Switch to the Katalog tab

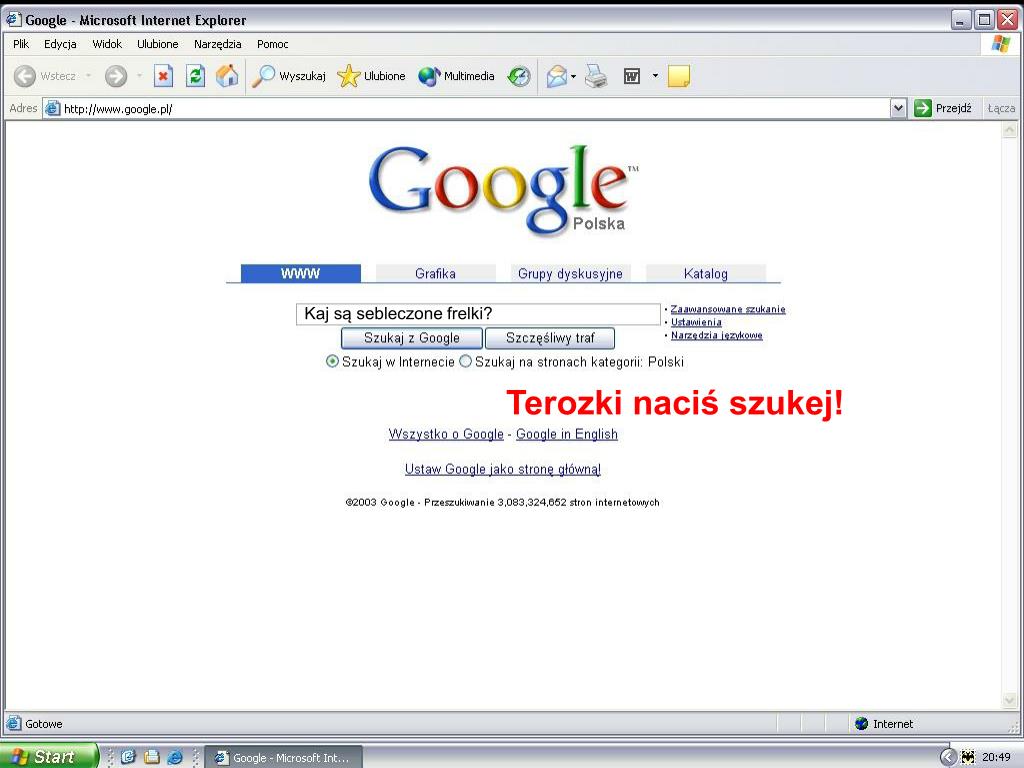tap(706, 273)
